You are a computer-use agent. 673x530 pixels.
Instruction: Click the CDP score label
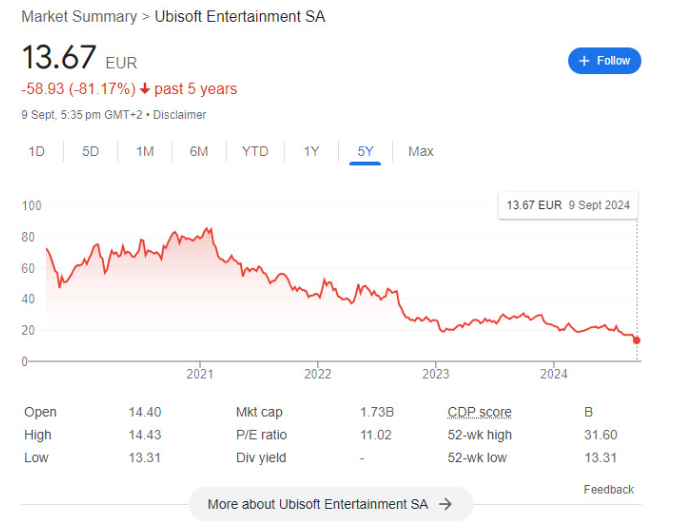coord(479,412)
